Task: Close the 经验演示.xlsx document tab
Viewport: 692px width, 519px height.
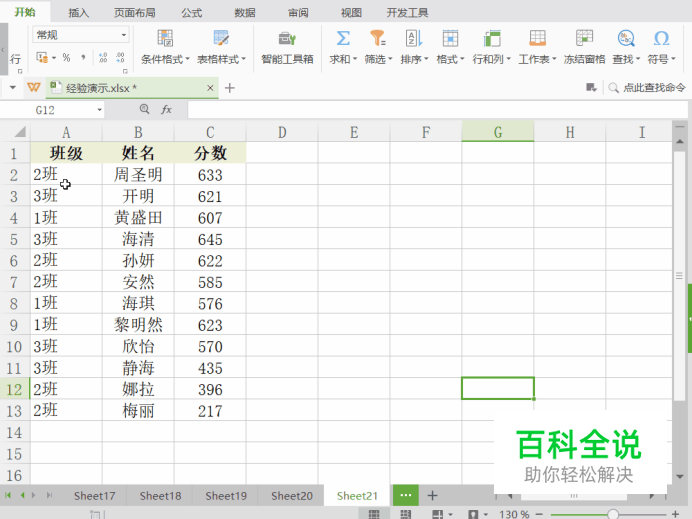Action: click(210, 88)
